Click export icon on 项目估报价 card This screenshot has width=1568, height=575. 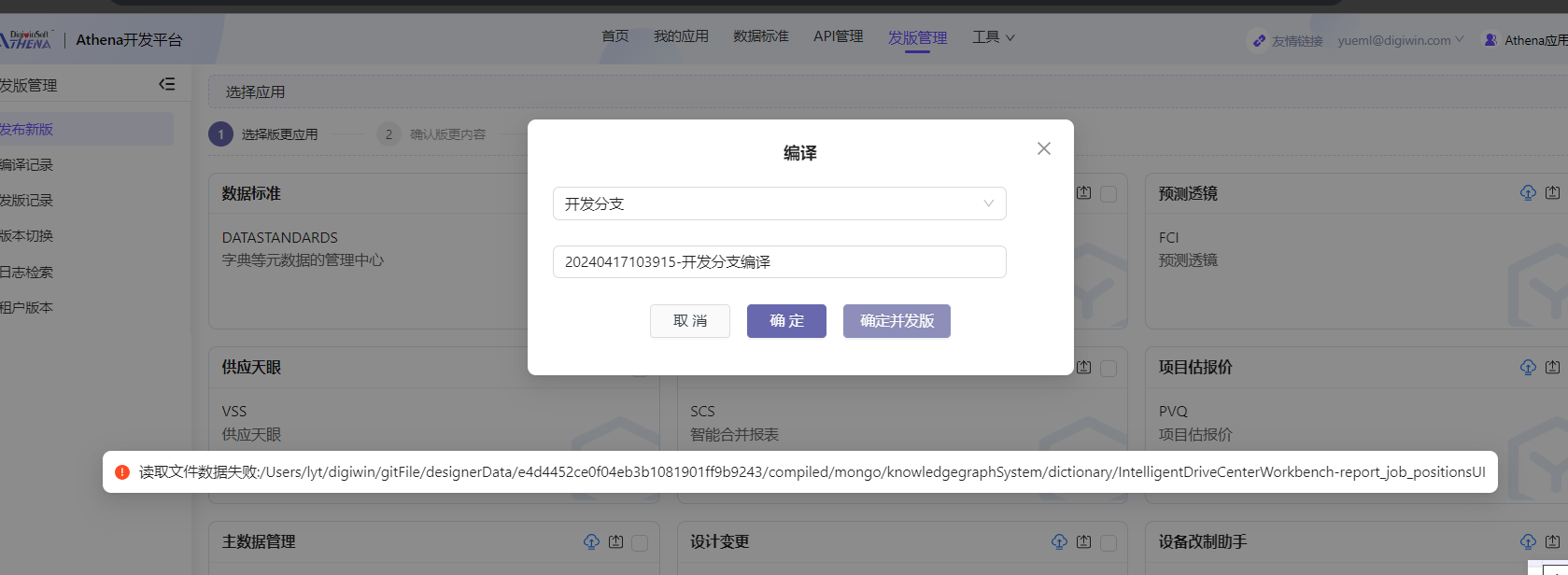[1552, 367]
